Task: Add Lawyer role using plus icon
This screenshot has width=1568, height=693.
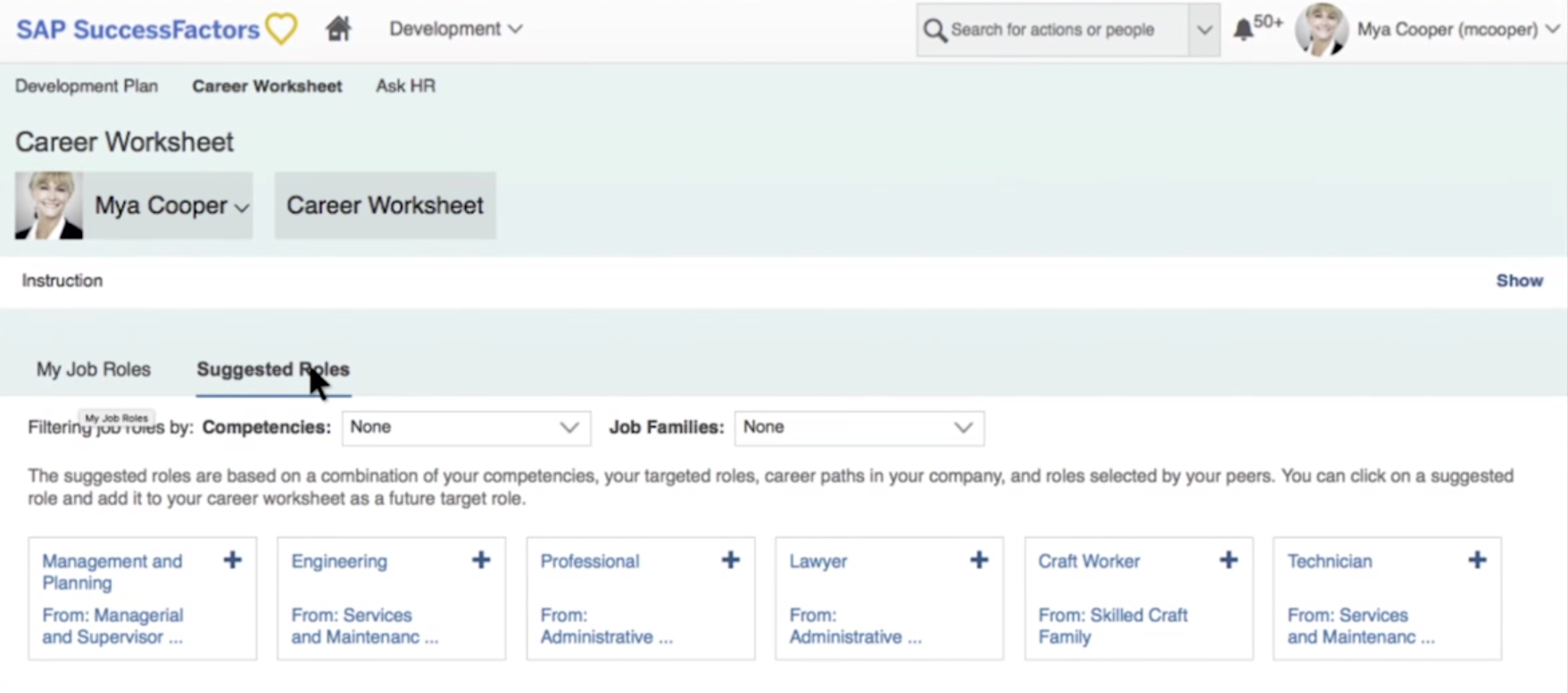Action: pos(979,560)
